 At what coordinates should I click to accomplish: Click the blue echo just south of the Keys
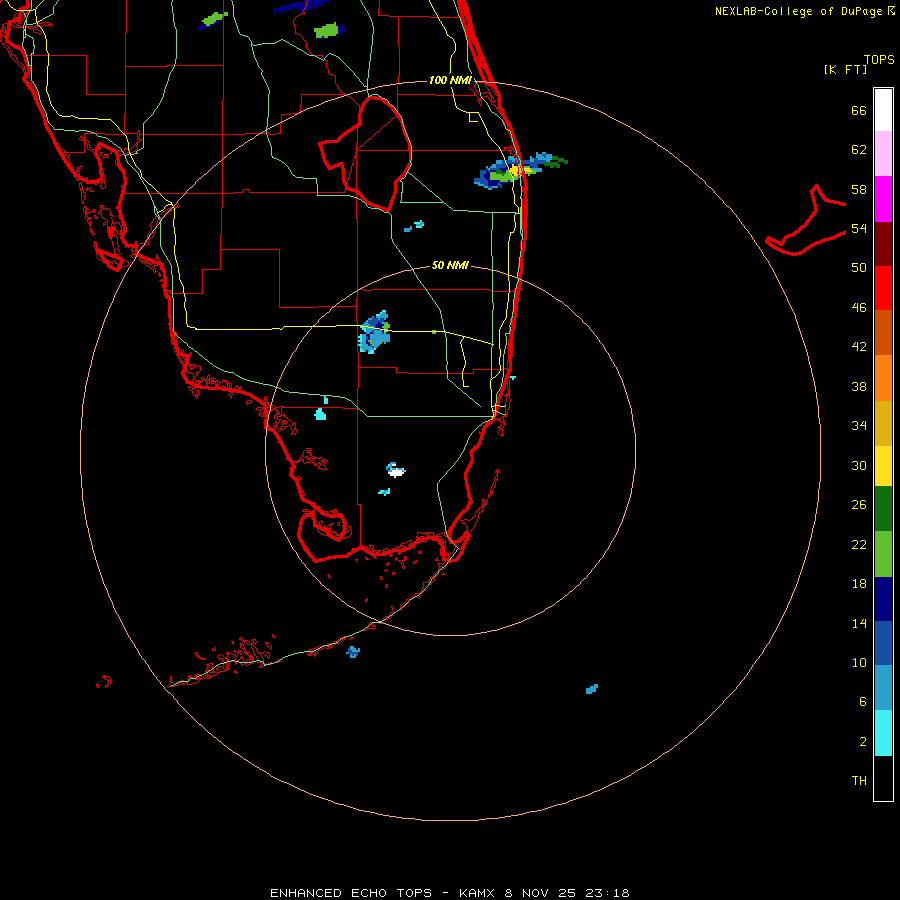point(353,651)
